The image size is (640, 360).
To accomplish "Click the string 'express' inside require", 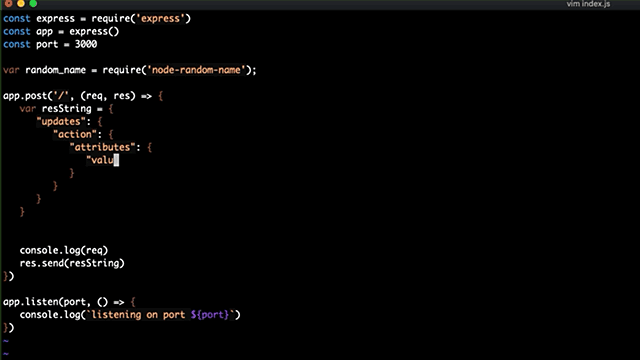I will coord(160,19).
